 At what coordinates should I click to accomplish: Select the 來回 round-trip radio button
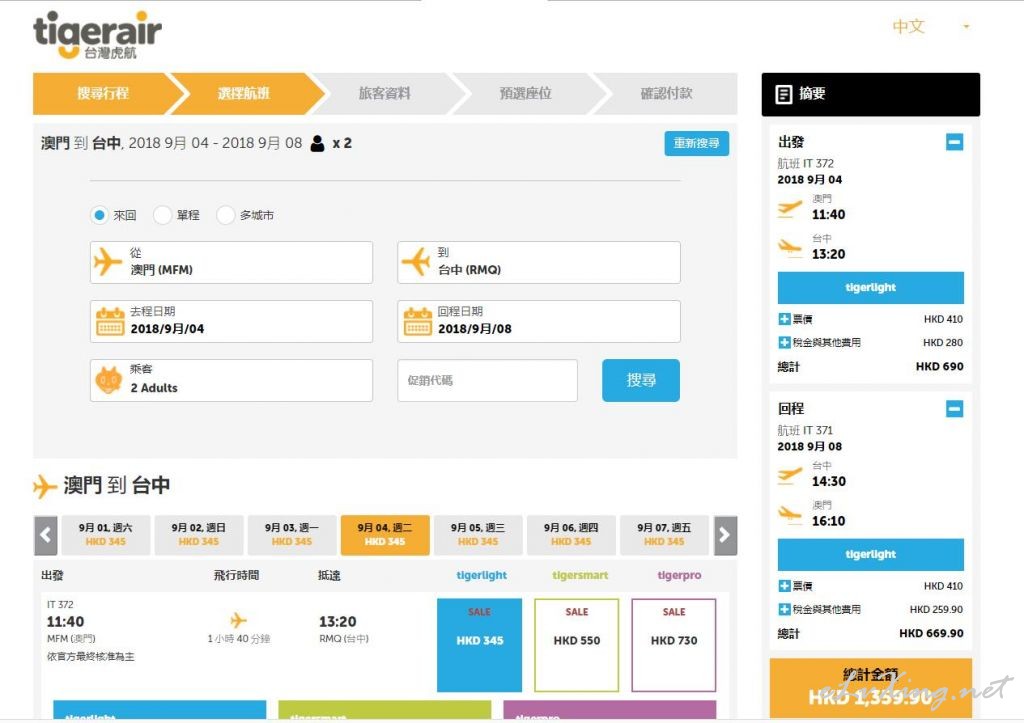pos(99,215)
